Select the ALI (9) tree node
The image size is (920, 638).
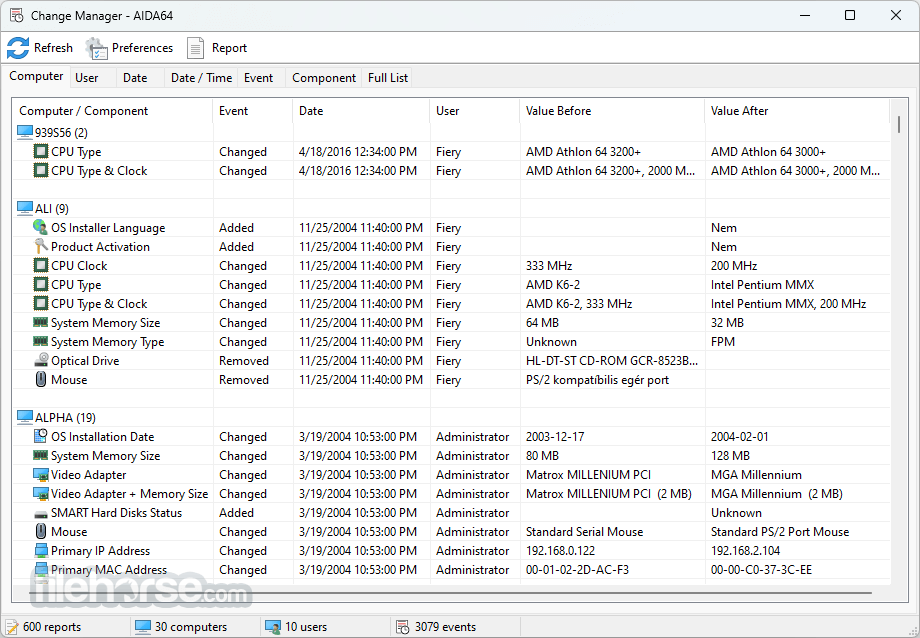click(52, 209)
